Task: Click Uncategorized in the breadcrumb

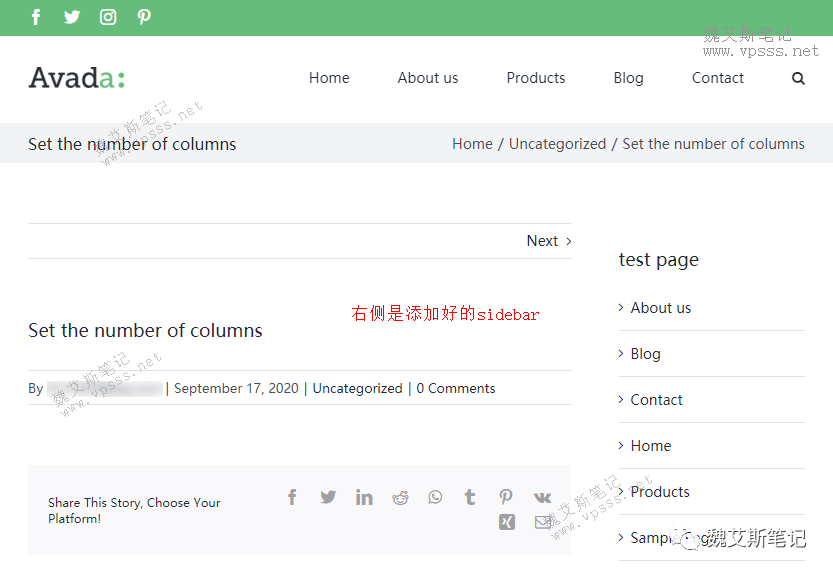Action: (x=557, y=144)
